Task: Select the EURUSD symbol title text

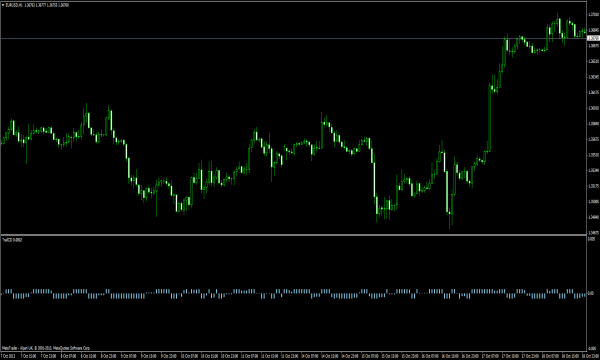Action: click(15, 5)
